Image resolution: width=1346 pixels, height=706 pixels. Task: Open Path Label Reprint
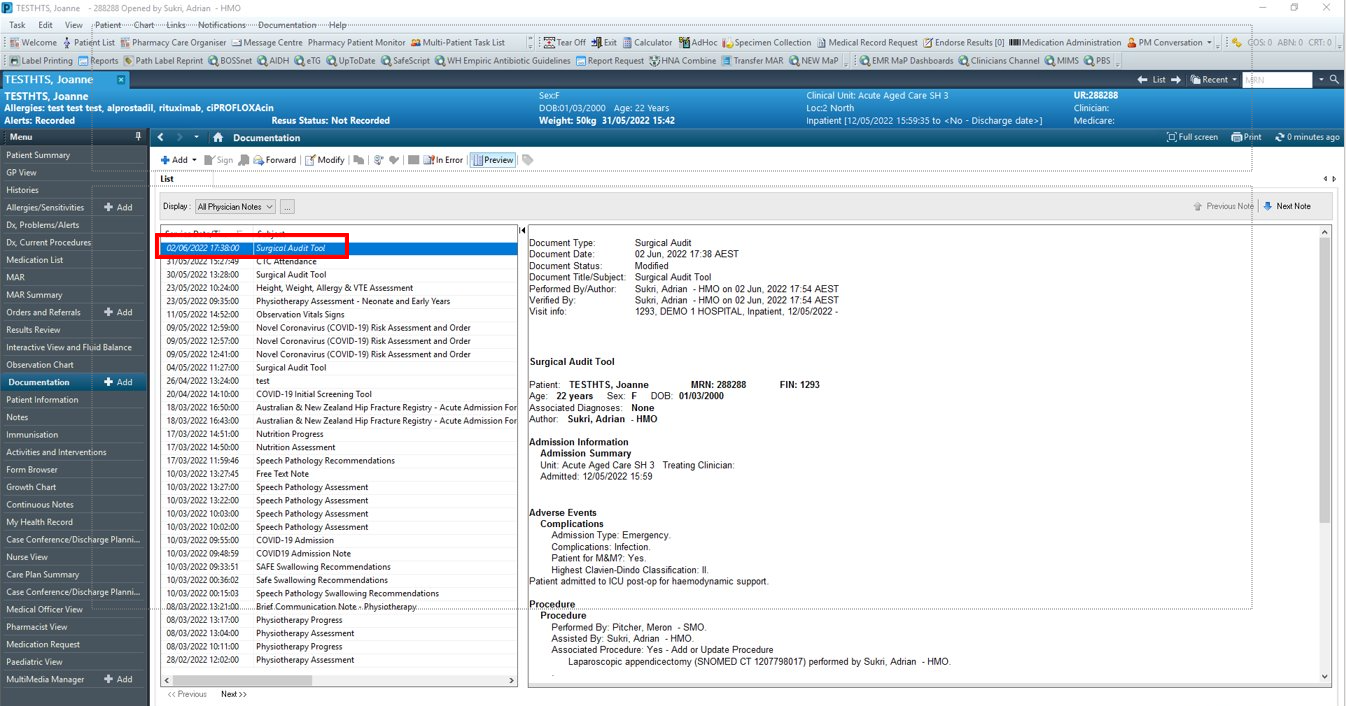(163, 61)
